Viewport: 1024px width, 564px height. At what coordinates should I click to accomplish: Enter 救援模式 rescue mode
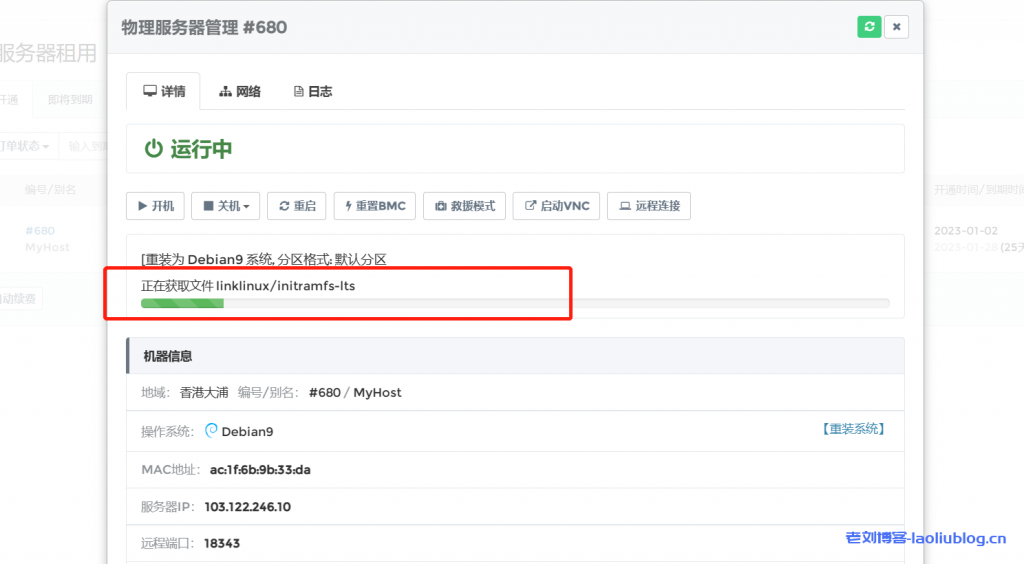pyautogui.click(x=465, y=206)
